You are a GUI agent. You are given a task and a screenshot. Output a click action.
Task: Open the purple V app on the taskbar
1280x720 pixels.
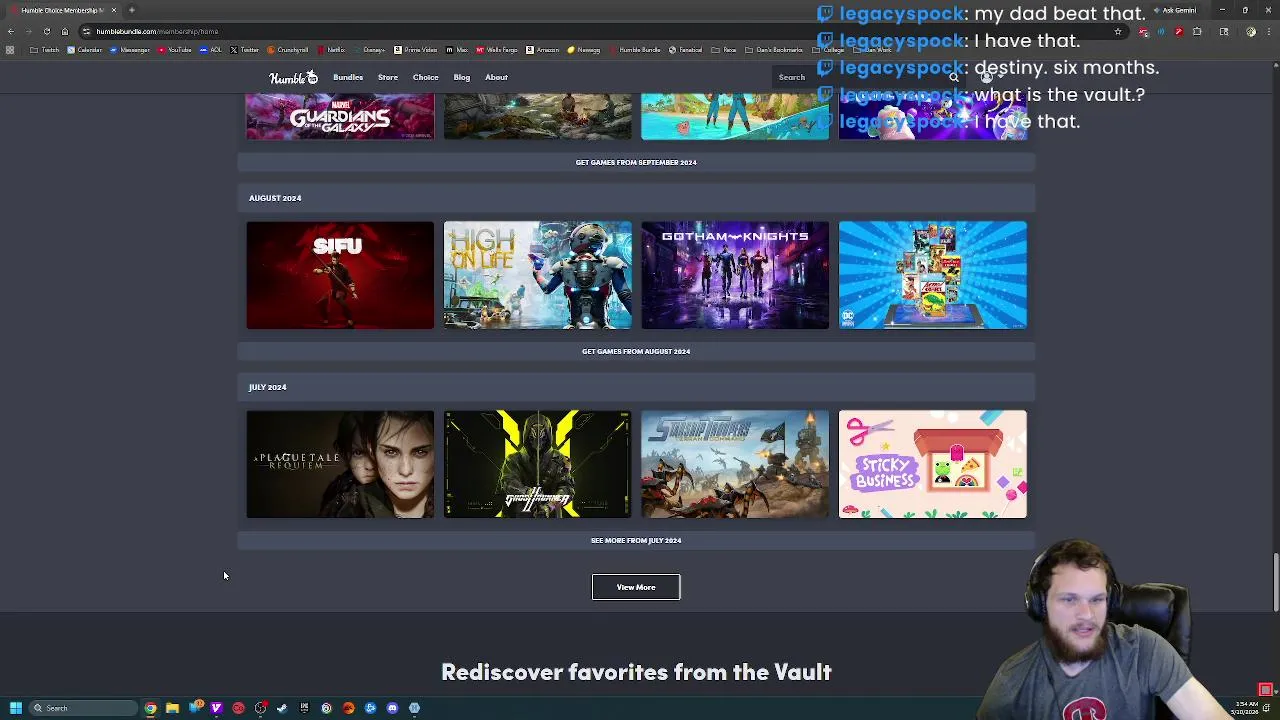pyautogui.click(x=216, y=708)
